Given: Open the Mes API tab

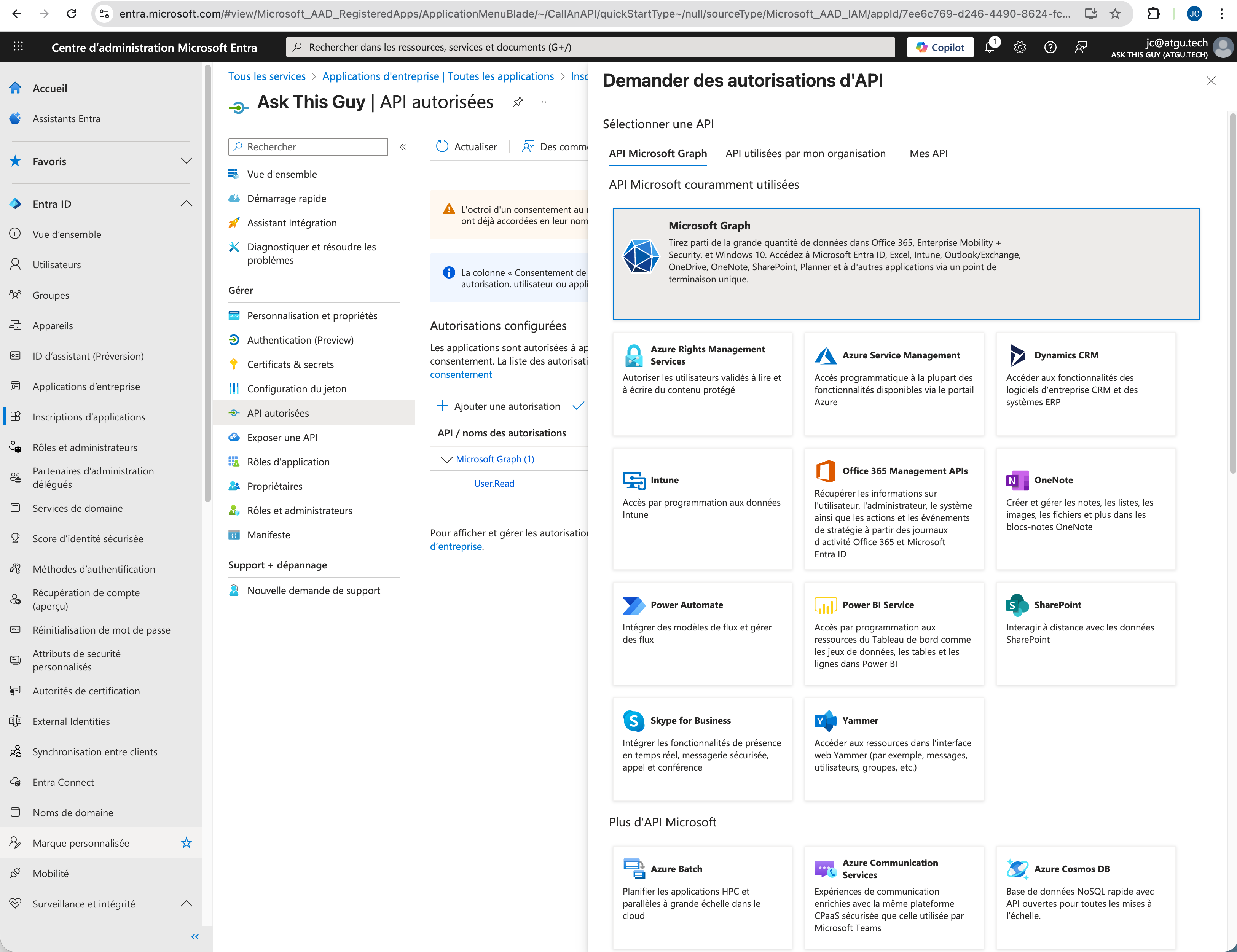Looking at the screenshot, I should click(928, 153).
